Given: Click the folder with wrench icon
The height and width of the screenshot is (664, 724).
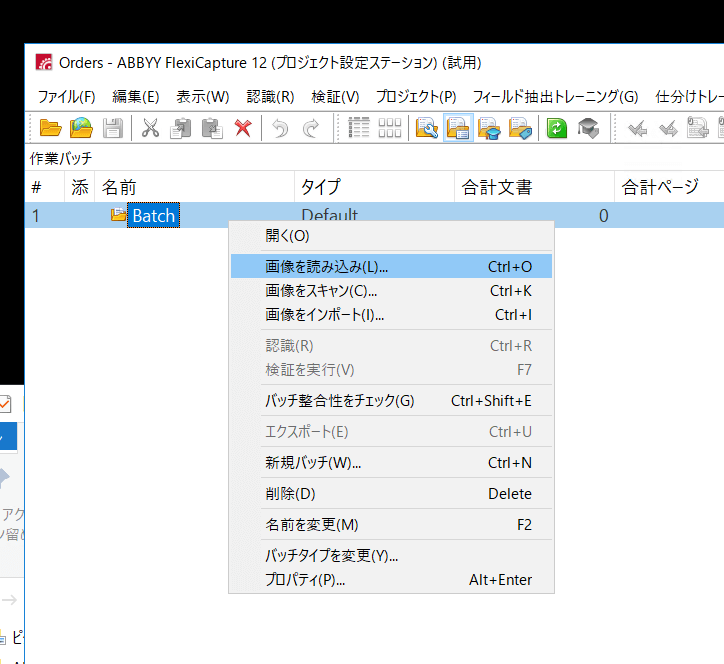Looking at the screenshot, I should (427, 128).
